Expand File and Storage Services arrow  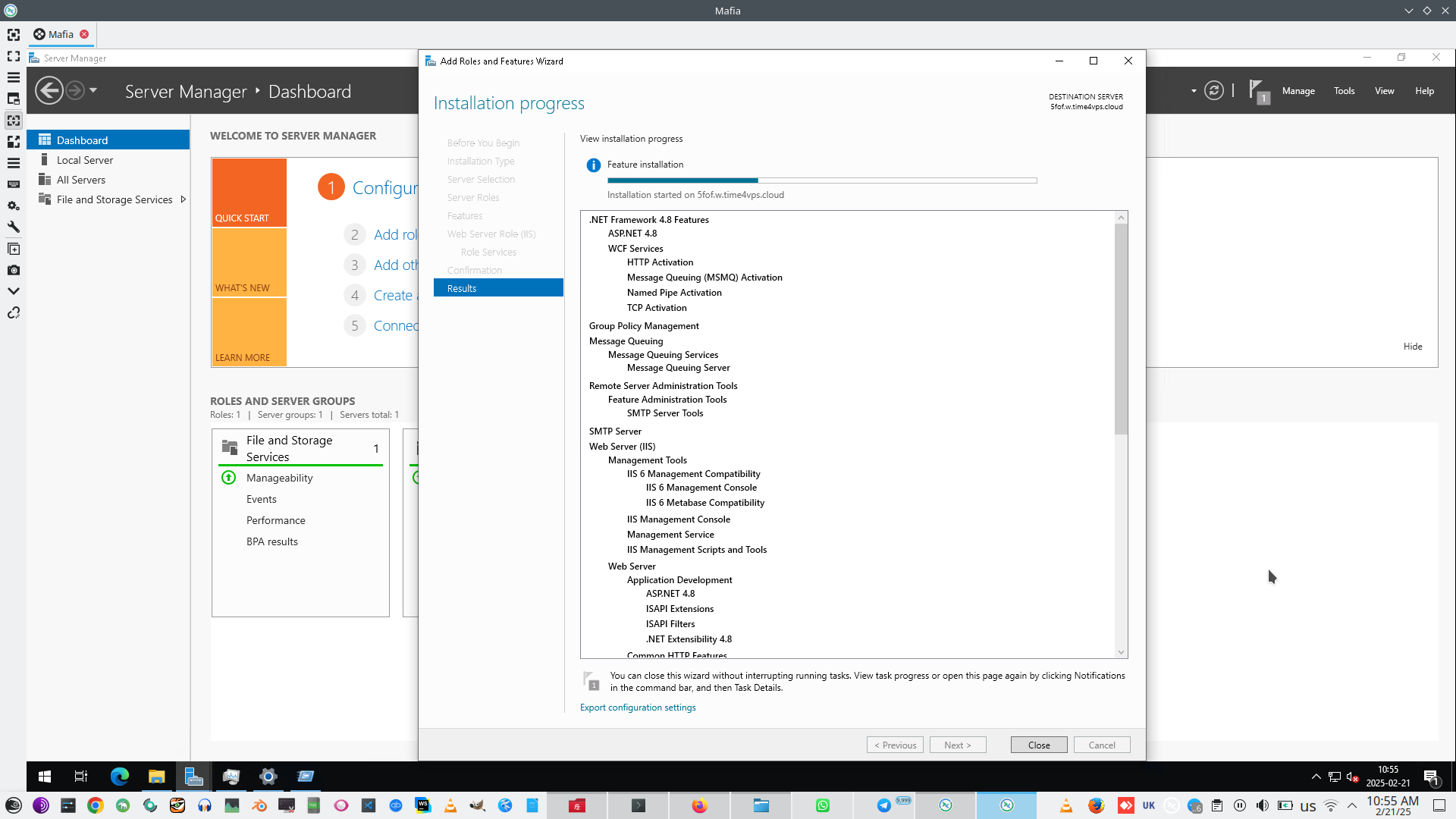click(183, 199)
